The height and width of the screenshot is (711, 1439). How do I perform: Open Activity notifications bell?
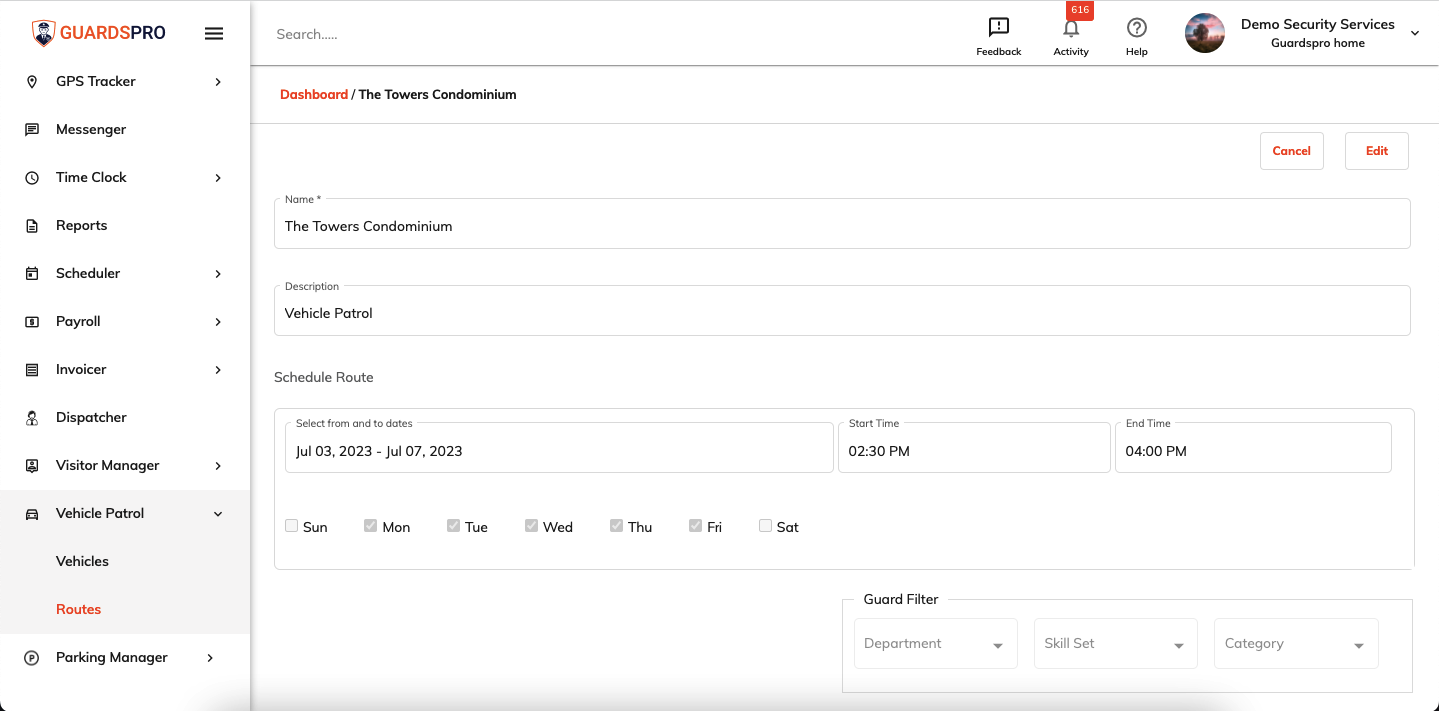(x=1071, y=28)
